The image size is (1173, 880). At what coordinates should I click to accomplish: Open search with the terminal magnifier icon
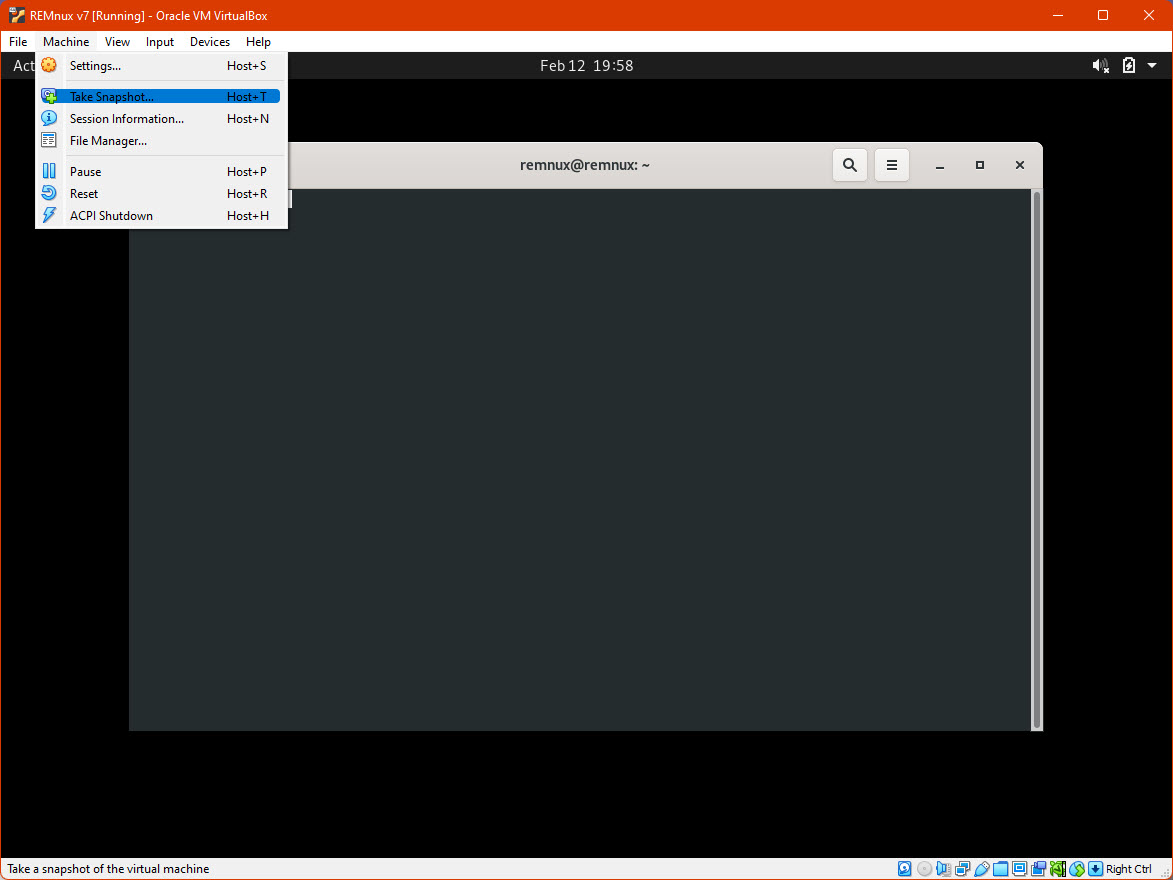click(x=849, y=164)
